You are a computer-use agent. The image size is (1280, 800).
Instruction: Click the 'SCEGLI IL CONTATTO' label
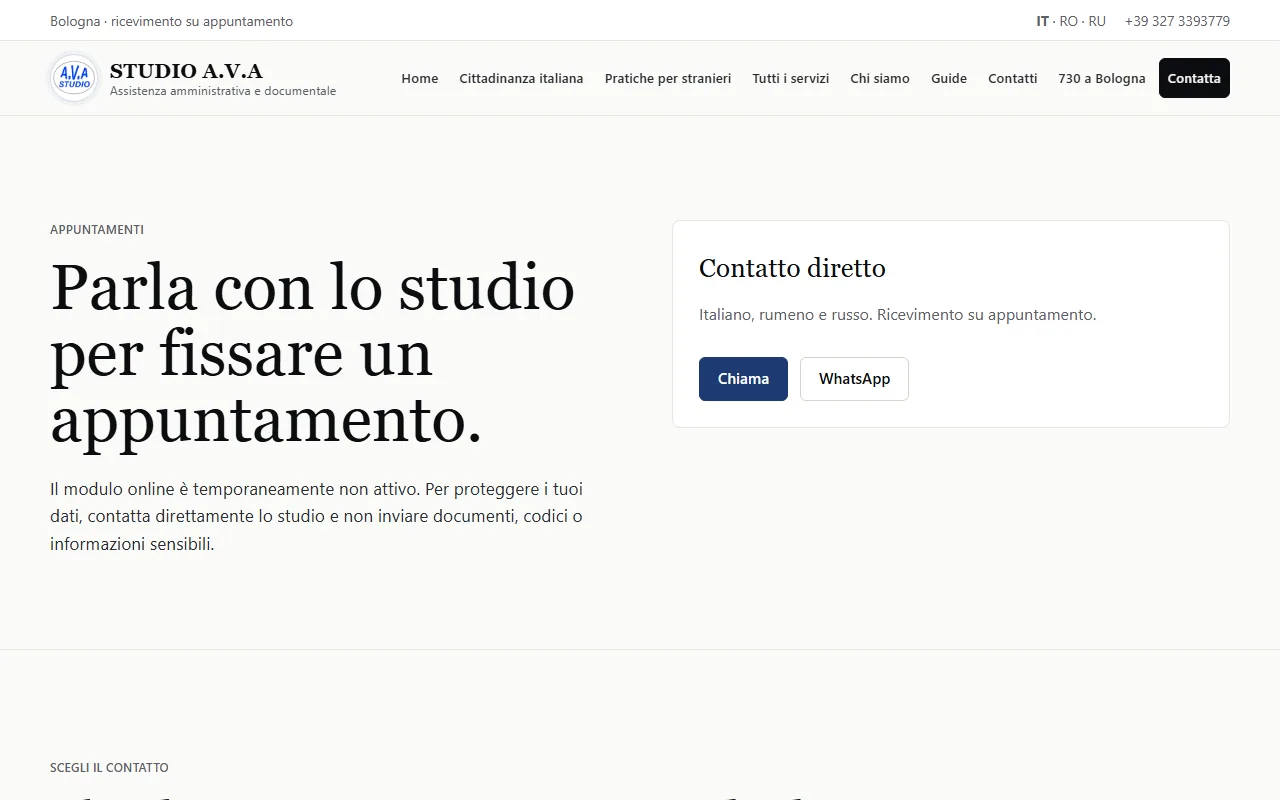click(x=109, y=768)
